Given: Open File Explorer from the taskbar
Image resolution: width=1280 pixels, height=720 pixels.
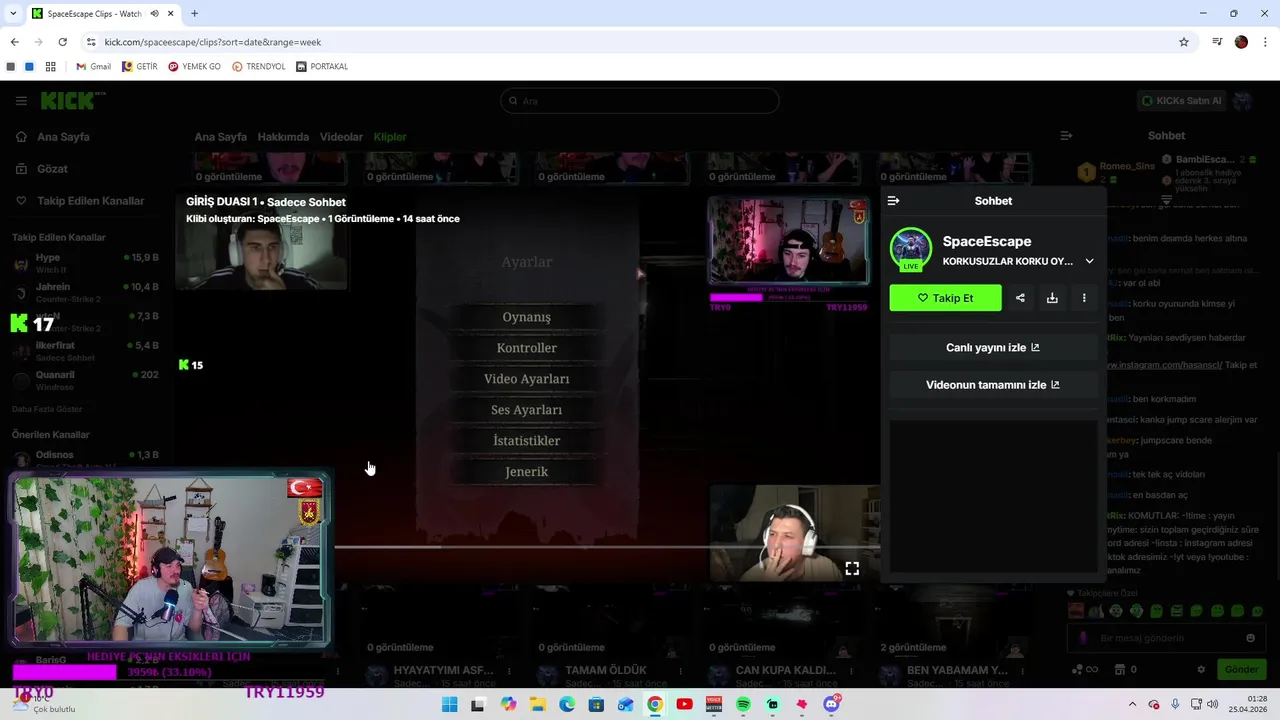Looking at the screenshot, I should pyautogui.click(x=537, y=705).
